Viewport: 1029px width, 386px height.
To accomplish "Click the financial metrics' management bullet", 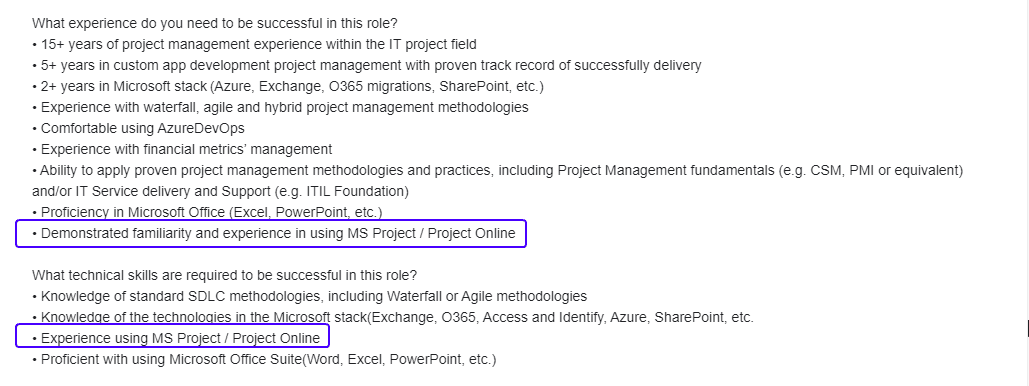I will point(182,150).
